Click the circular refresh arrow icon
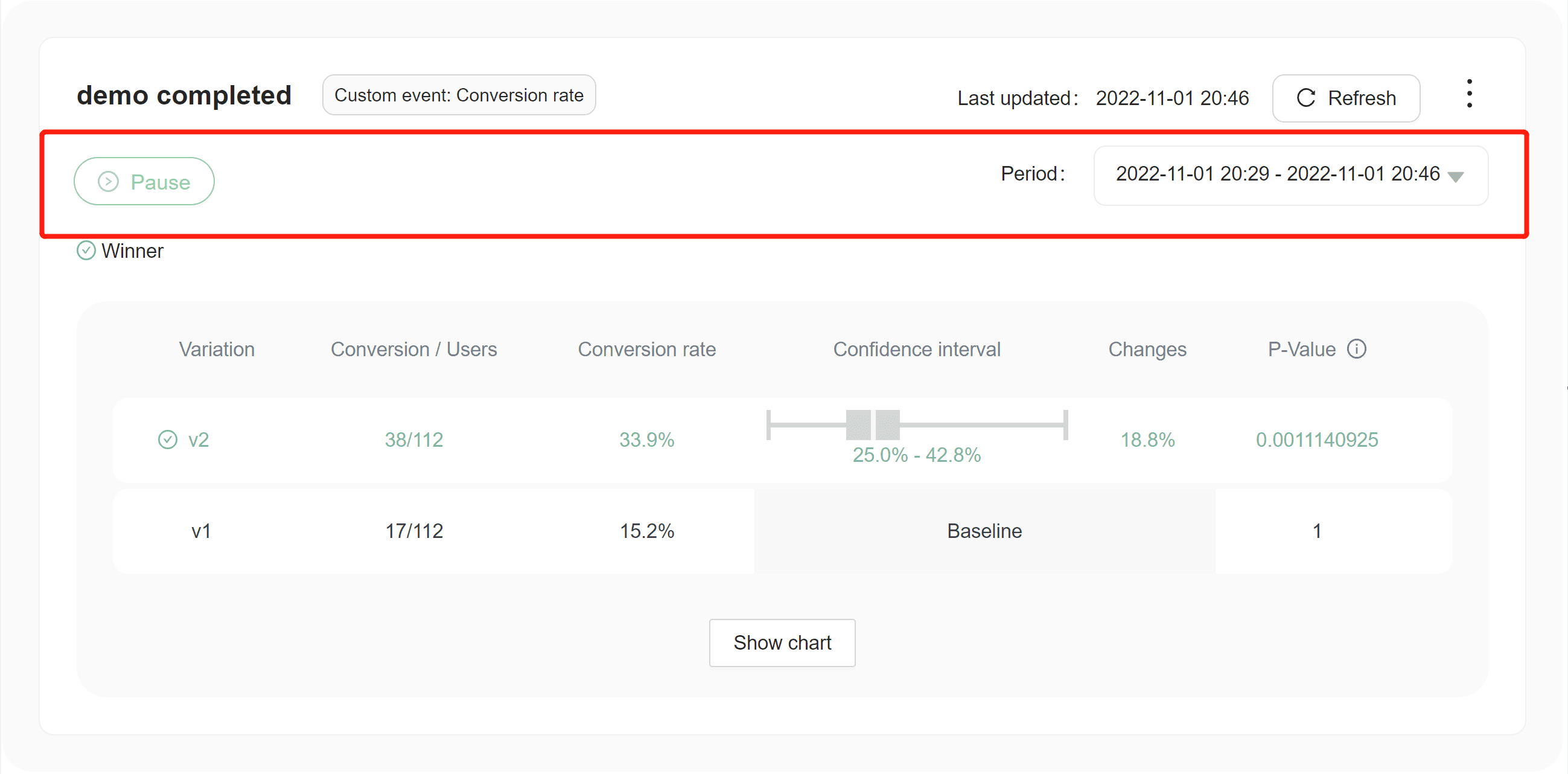This screenshot has height=774, width=1568. tap(1305, 98)
